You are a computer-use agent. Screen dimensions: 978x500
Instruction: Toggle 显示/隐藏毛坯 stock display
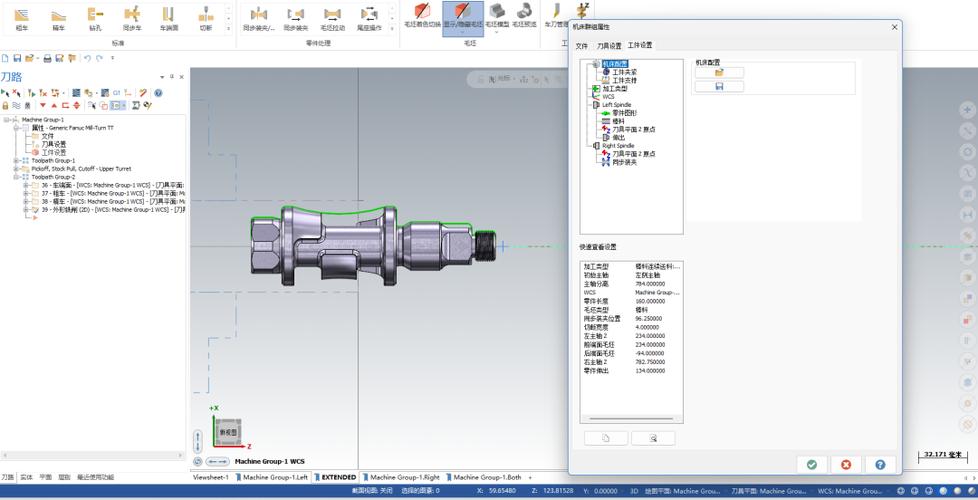pos(463,17)
